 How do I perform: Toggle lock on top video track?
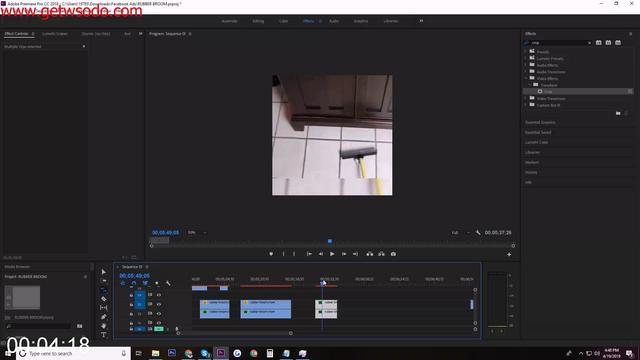[x=131, y=295]
